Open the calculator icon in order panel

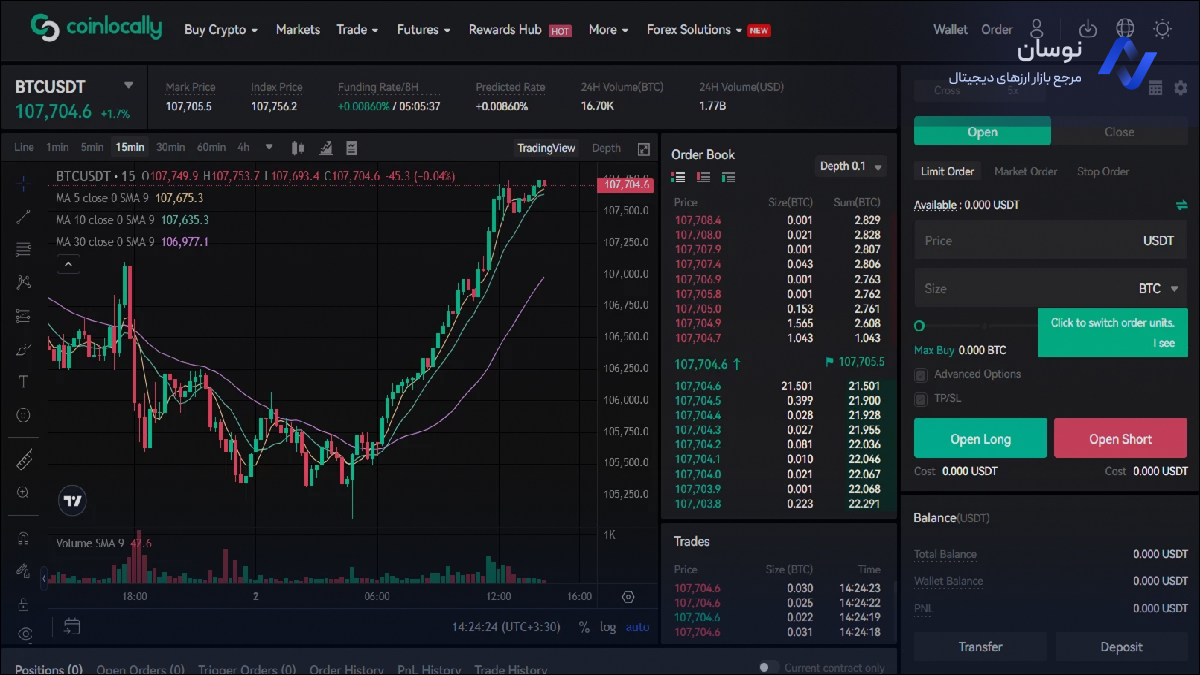click(x=1155, y=88)
